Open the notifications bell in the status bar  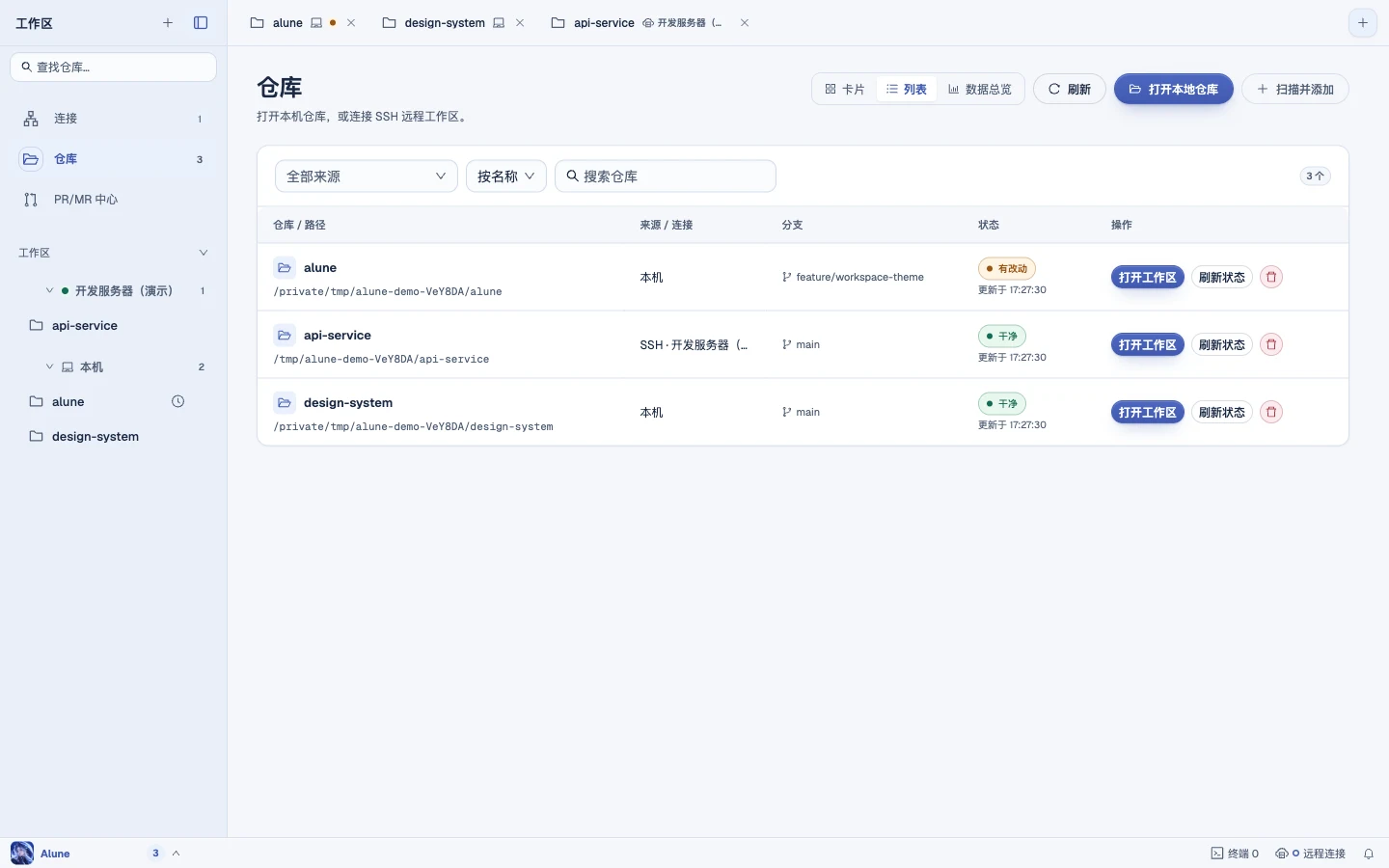(1369, 854)
